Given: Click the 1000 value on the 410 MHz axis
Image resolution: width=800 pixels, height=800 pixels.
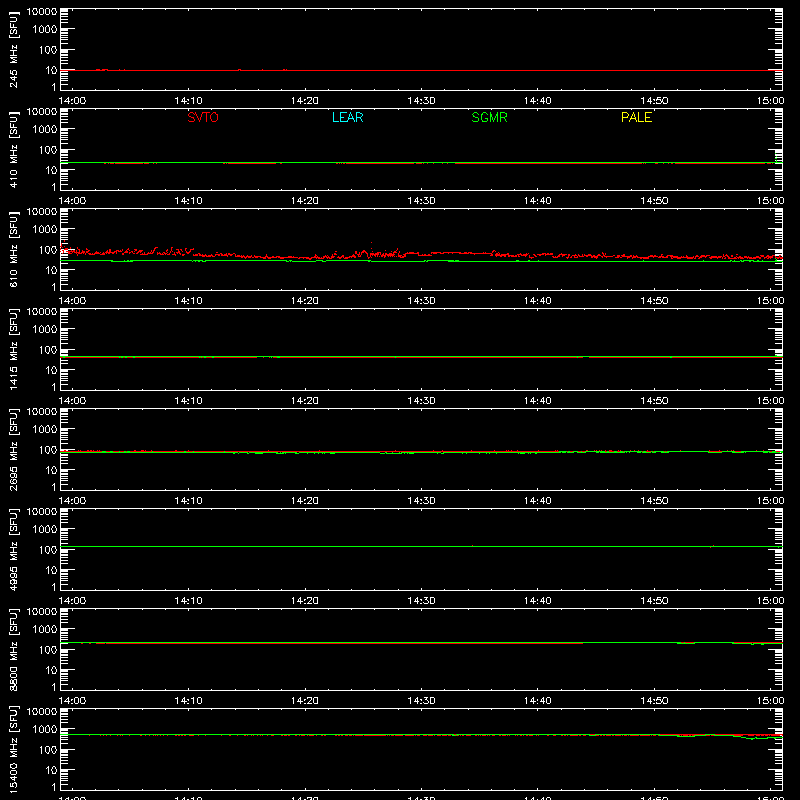Looking at the screenshot, I should 45,130.
